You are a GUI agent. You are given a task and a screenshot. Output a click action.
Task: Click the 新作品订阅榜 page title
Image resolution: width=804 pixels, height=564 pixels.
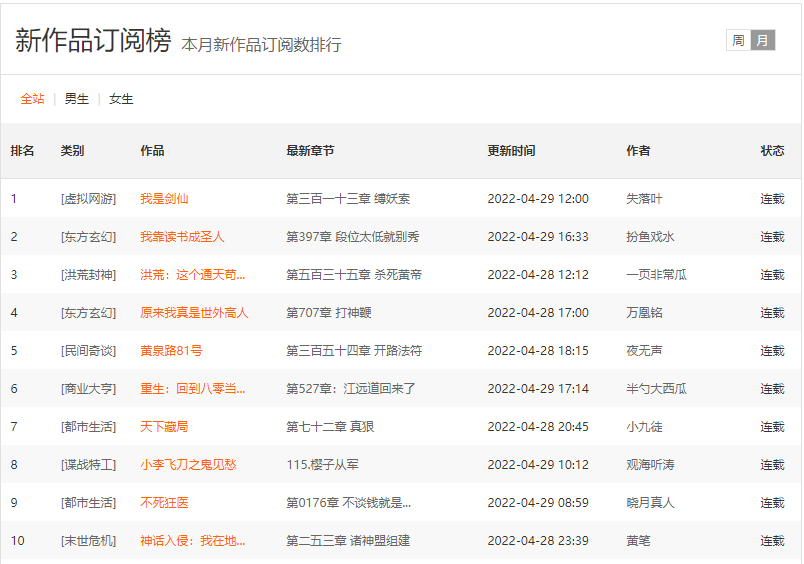pyautogui.click(x=93, y=40)
